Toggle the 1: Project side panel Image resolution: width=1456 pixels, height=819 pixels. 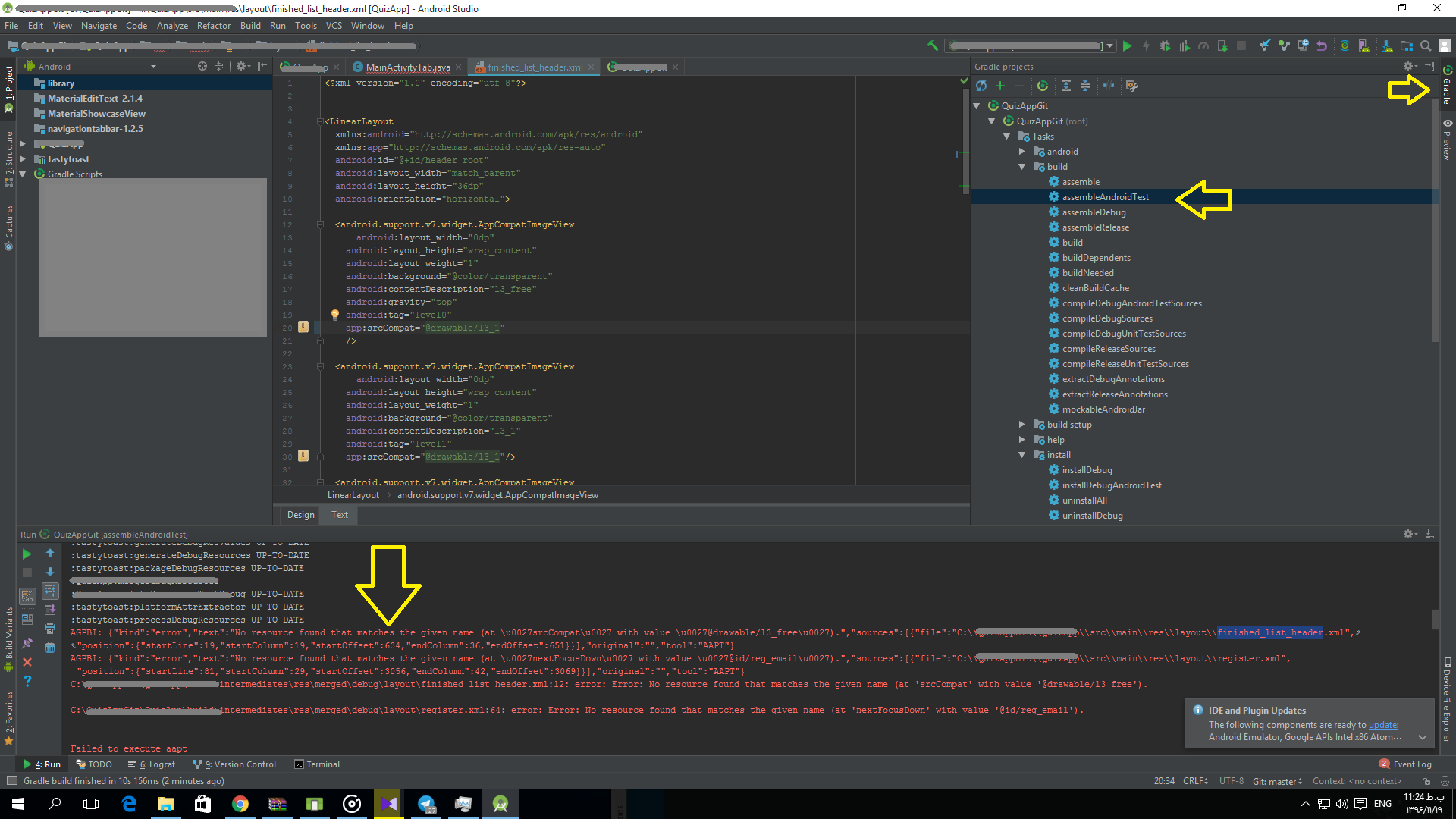point(8,88)
